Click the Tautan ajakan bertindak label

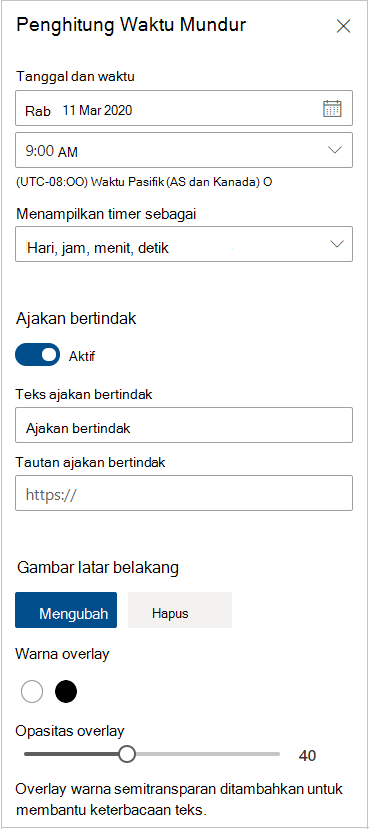90,462
